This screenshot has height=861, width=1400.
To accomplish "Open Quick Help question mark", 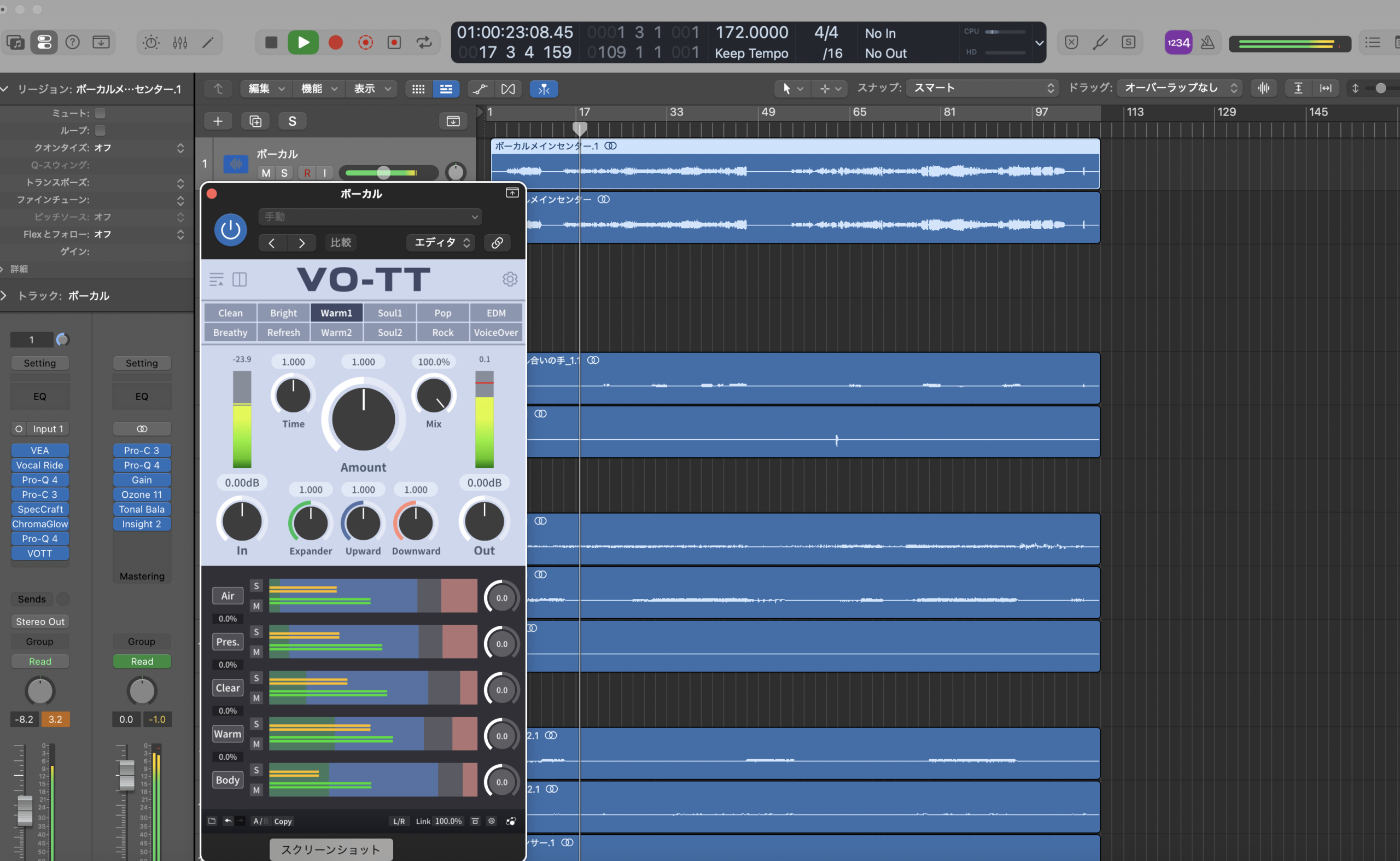I will 72,42.
